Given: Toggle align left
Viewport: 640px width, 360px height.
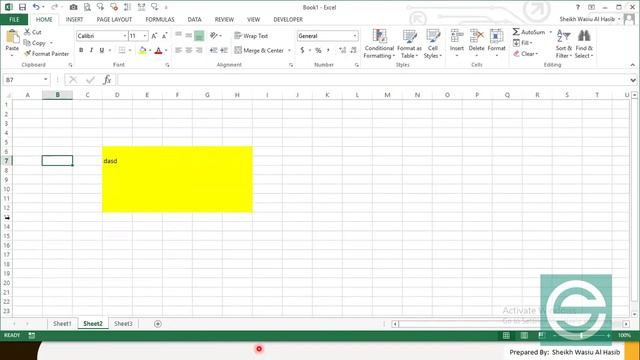Looking at the screenshot, I should [x=178, y=50].
